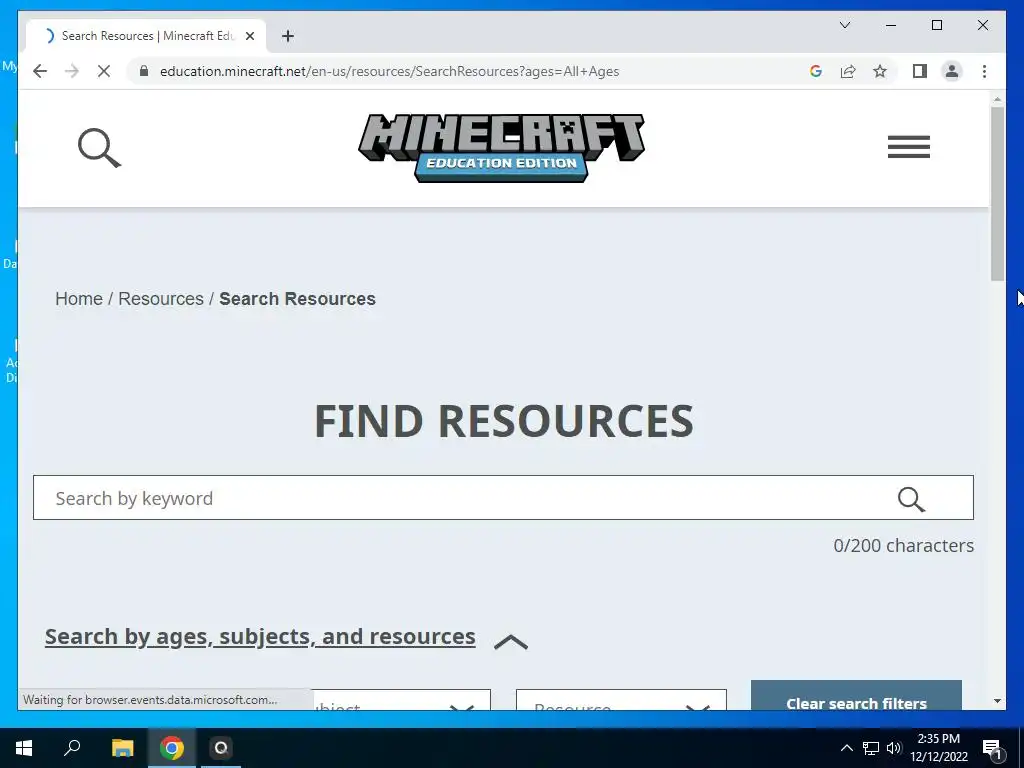Open the hamburger navigation menu
The width and height of the screenshot is (1024, 768).
pyautogui.click(x=908, y=147)
